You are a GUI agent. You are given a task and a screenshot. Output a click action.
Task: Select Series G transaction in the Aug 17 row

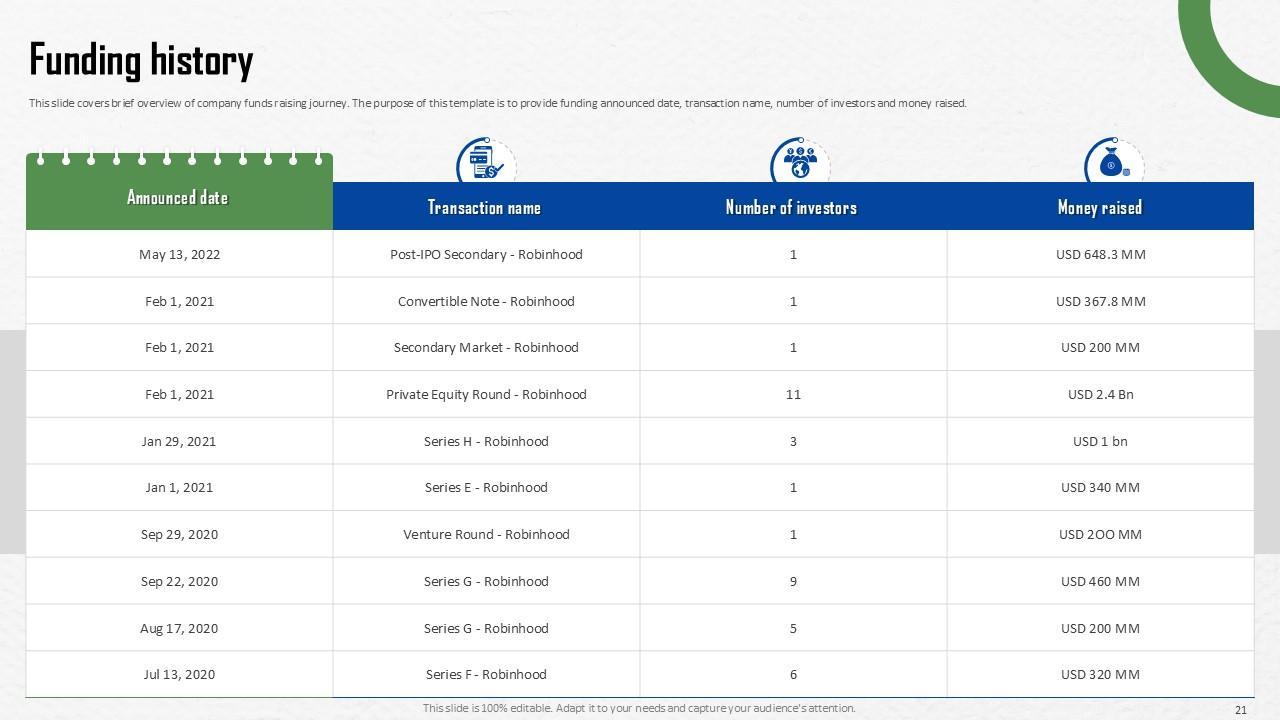click(486, 628)
